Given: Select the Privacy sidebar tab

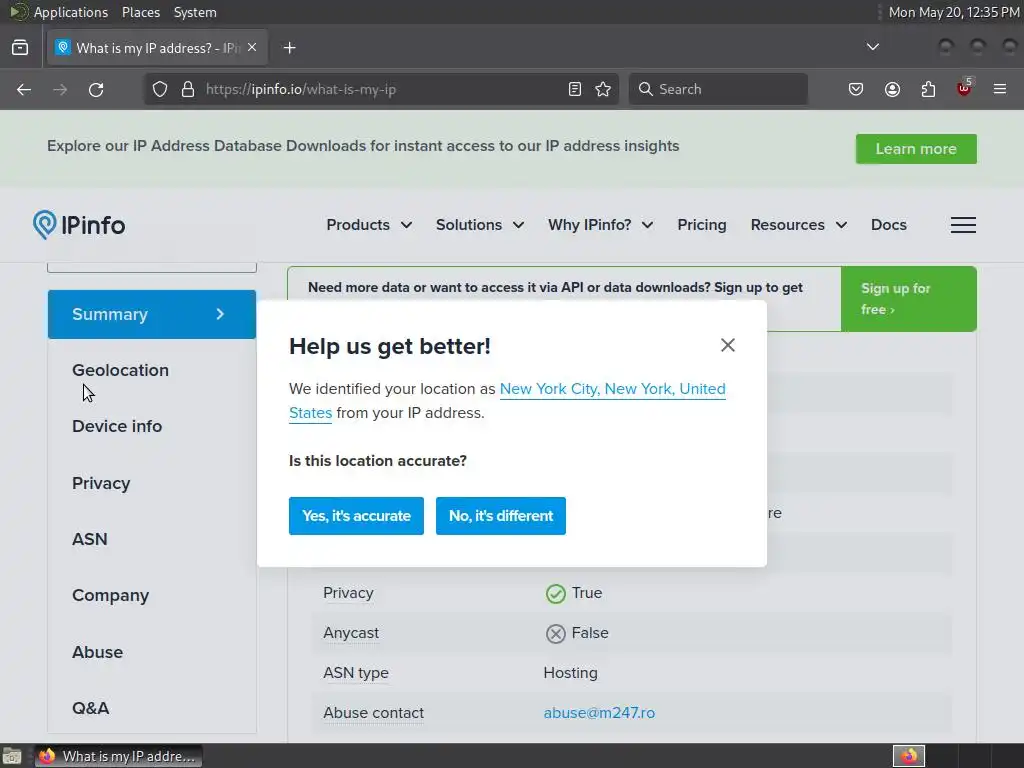Looking at the screenshot, I should click(x=101, y=483).
